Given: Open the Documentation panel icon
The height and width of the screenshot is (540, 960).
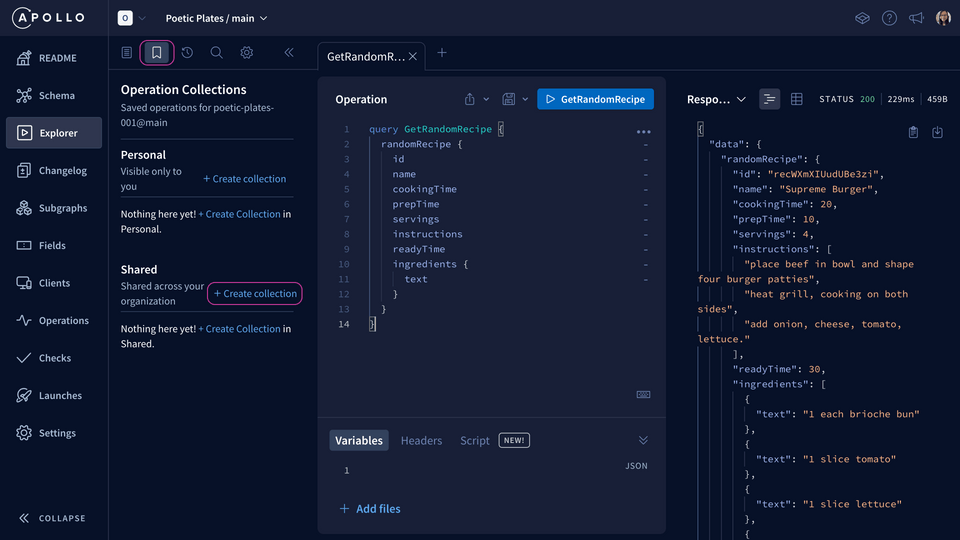Looking at the screenshot, I should (x=127, y=53).
